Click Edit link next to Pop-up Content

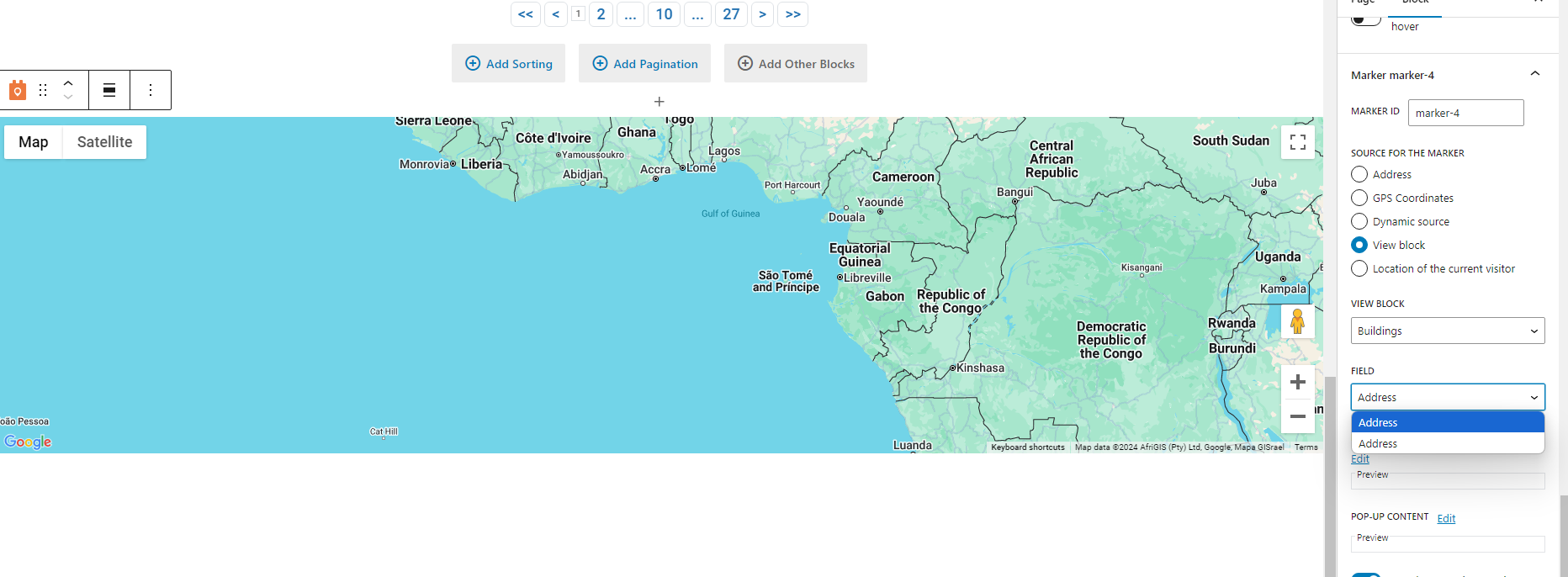click(1446, 518)
